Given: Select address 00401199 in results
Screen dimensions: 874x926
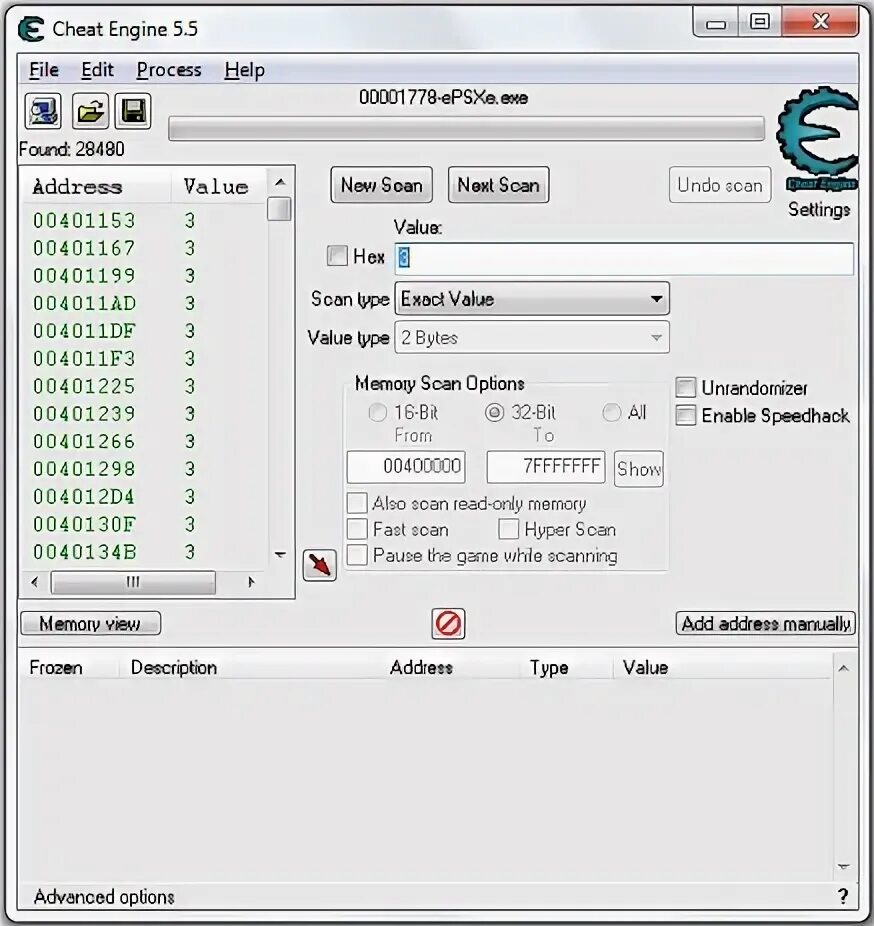Looking at the screenshot, I should coord(84,276).
